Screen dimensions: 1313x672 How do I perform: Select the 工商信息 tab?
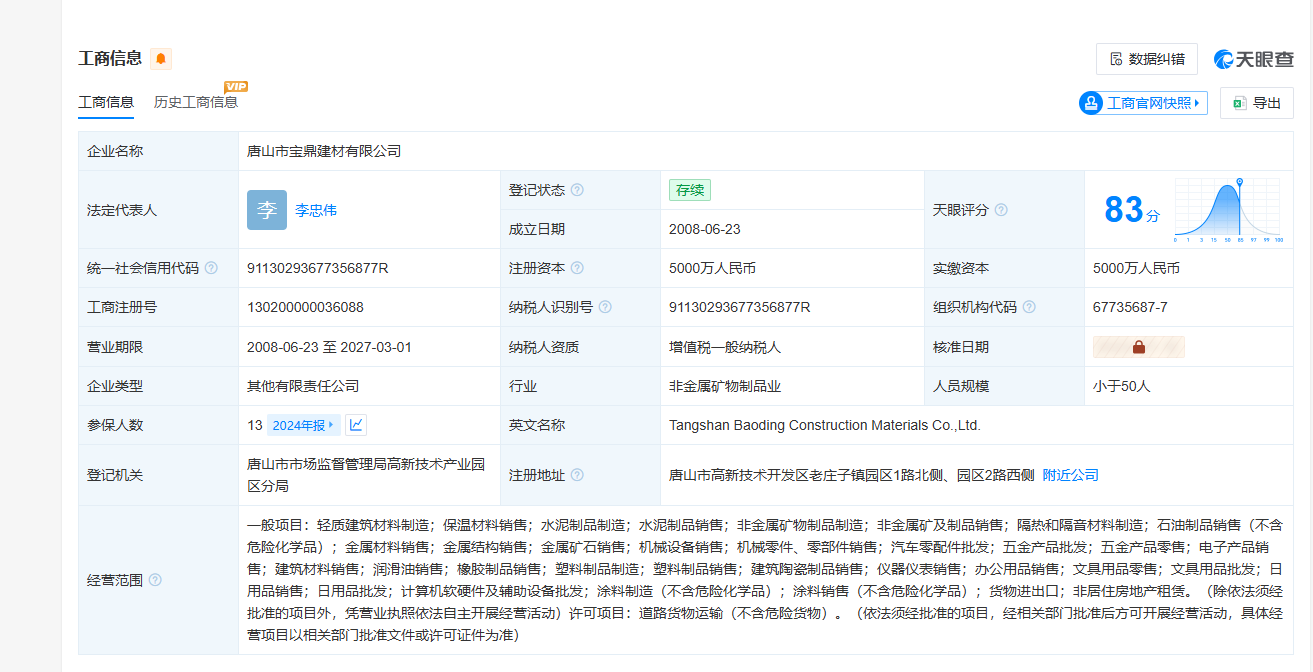(106, 102)
